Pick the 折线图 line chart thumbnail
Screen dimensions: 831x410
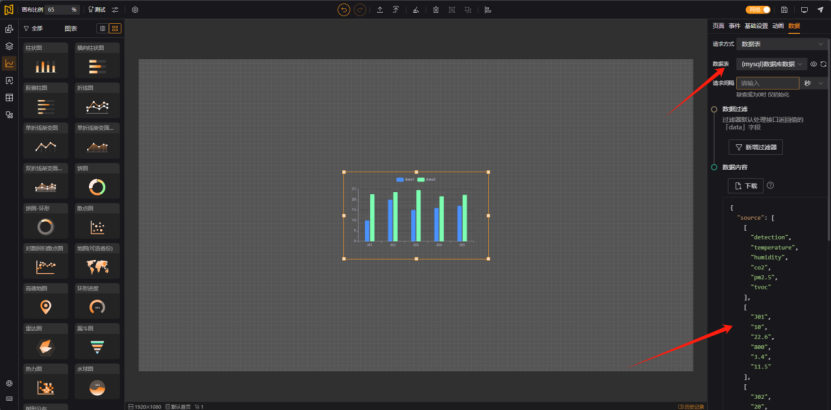(x=97, y=101)
